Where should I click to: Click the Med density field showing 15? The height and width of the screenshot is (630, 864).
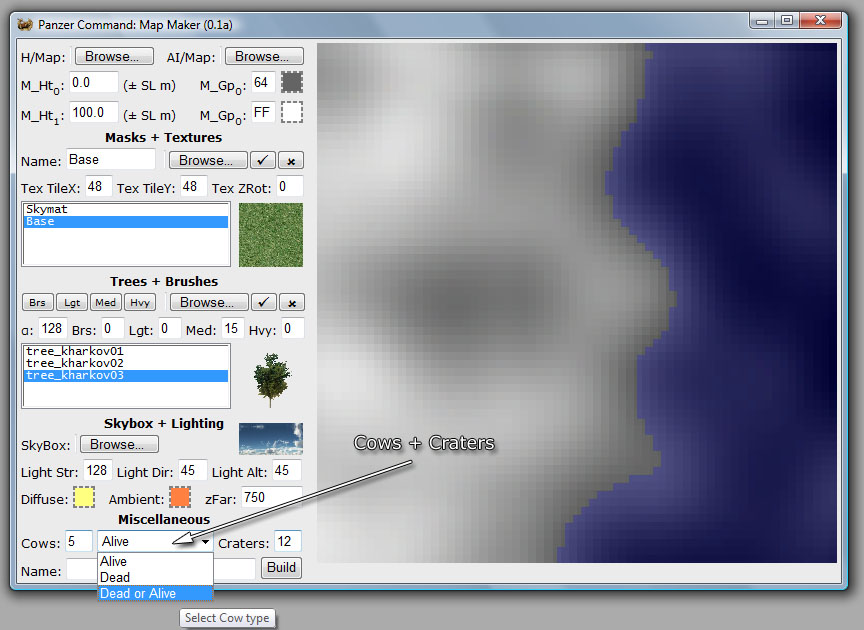pos(233,329)
